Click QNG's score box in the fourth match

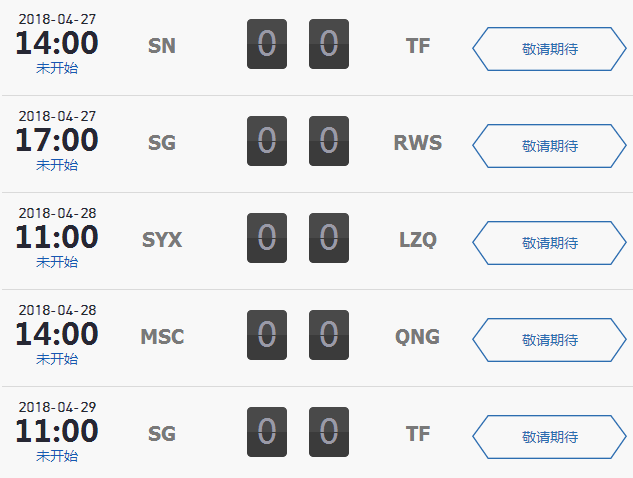(329, 337)
